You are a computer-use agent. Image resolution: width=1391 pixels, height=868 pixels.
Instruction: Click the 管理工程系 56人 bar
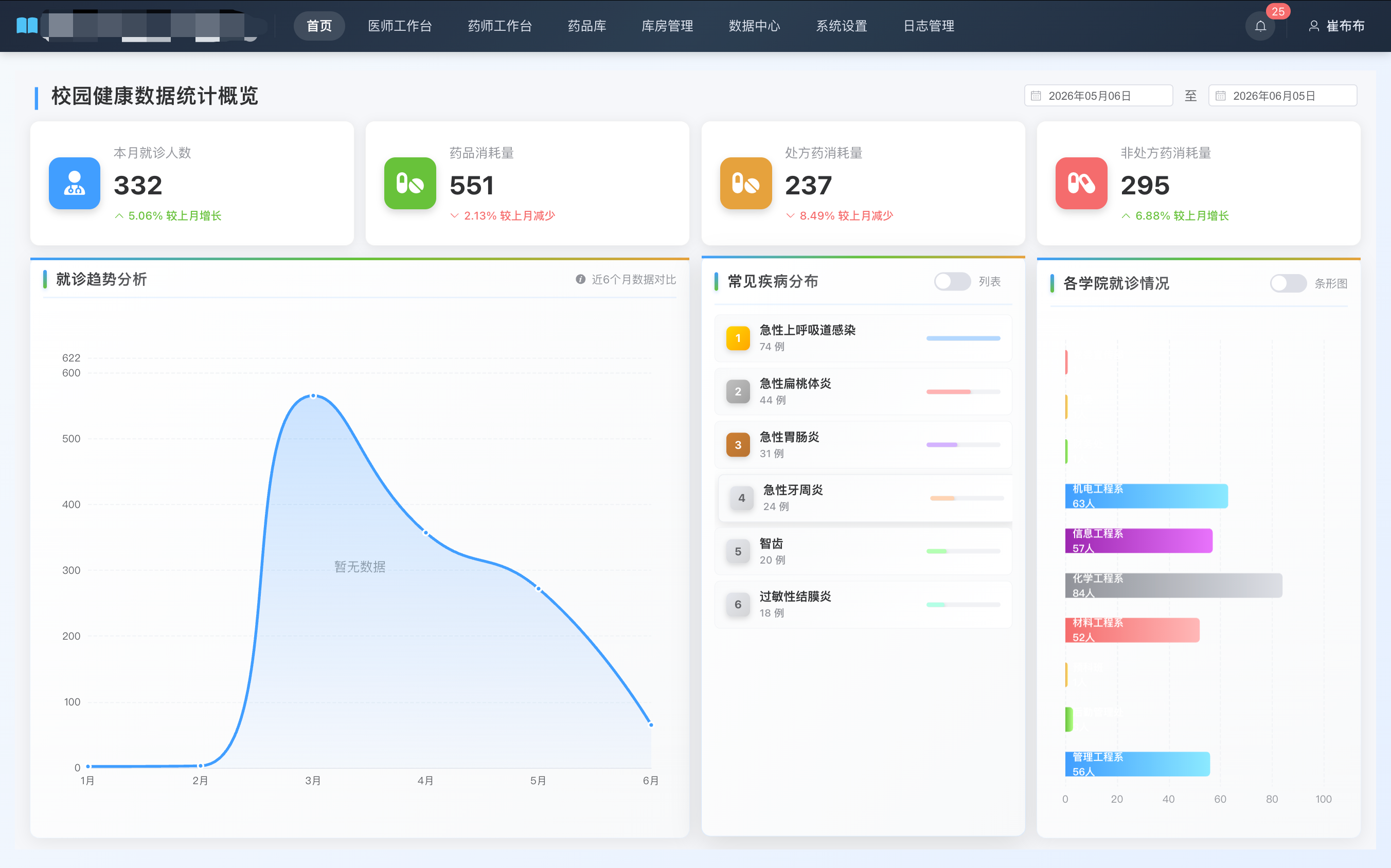(1137, 764)
